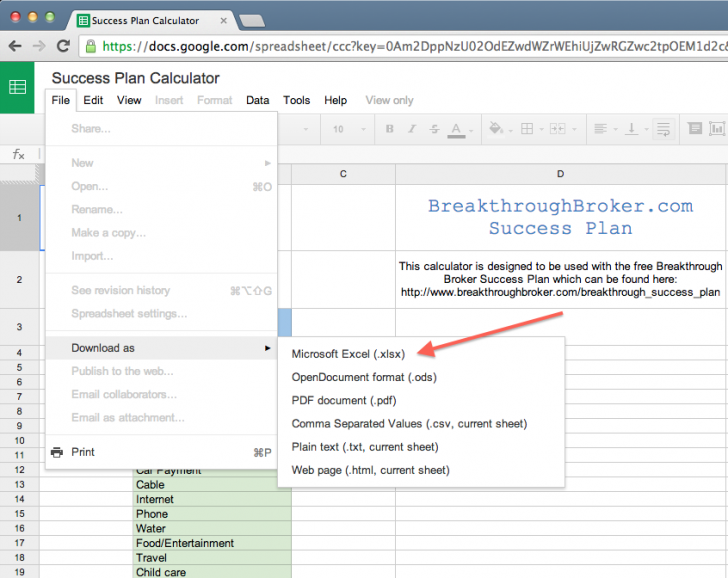Click the fx formula icon
728x578 pixels.
click(18, 154)
